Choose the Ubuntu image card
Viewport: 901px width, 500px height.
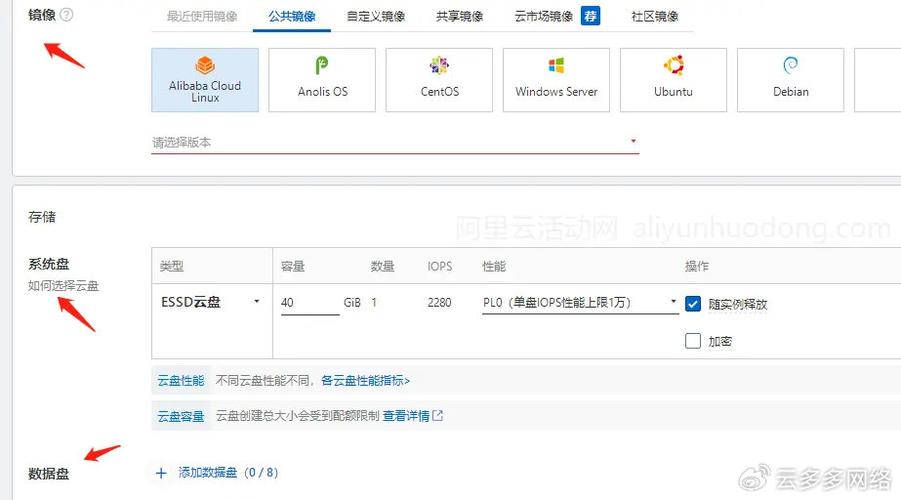pyautogui.click(x=673, y=80)
